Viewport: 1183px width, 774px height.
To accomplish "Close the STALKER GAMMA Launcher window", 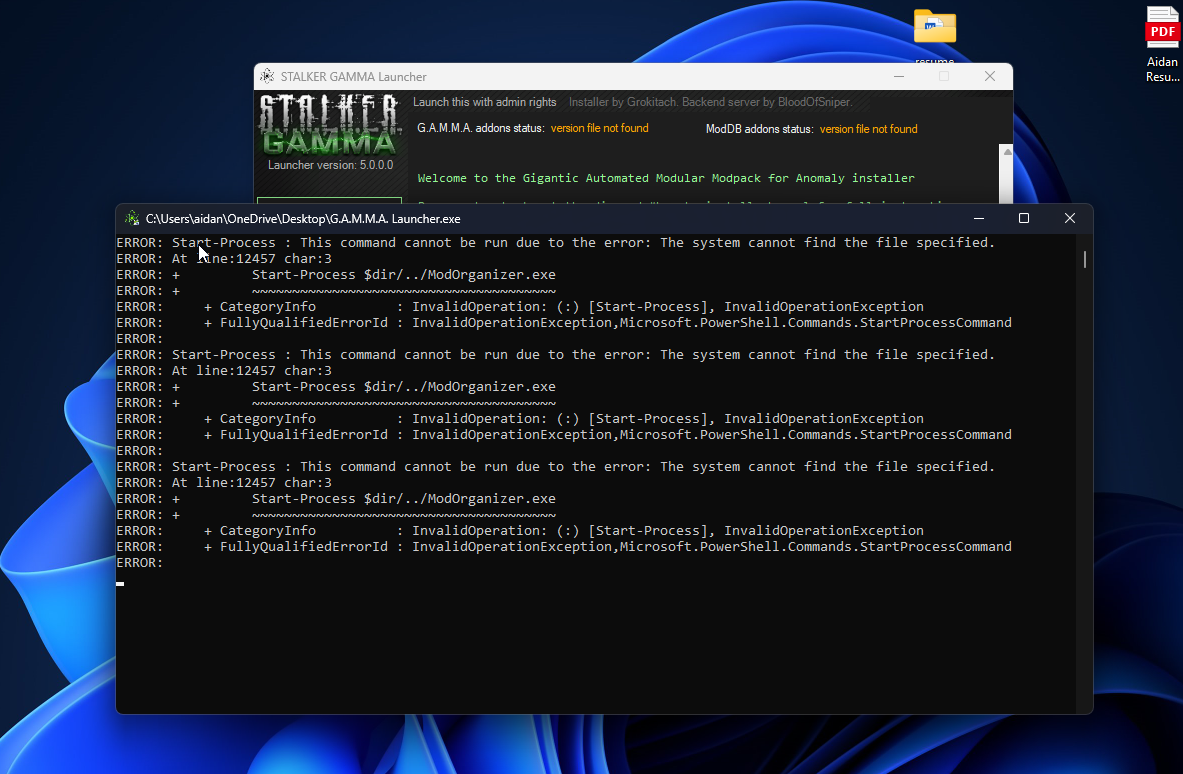I will 990,76.
